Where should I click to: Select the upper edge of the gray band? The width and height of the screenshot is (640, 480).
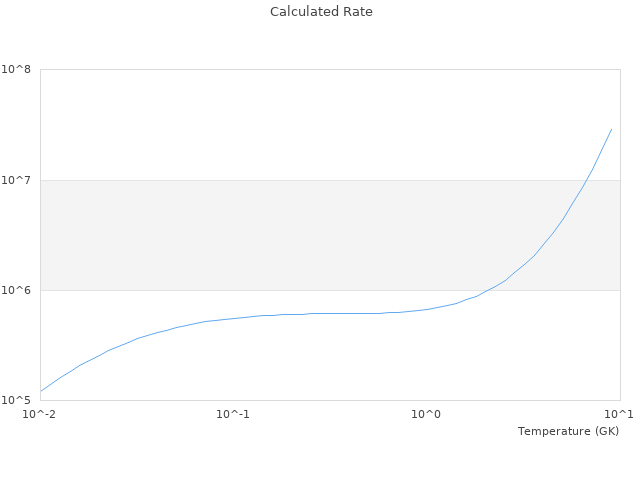coord(250,180)
